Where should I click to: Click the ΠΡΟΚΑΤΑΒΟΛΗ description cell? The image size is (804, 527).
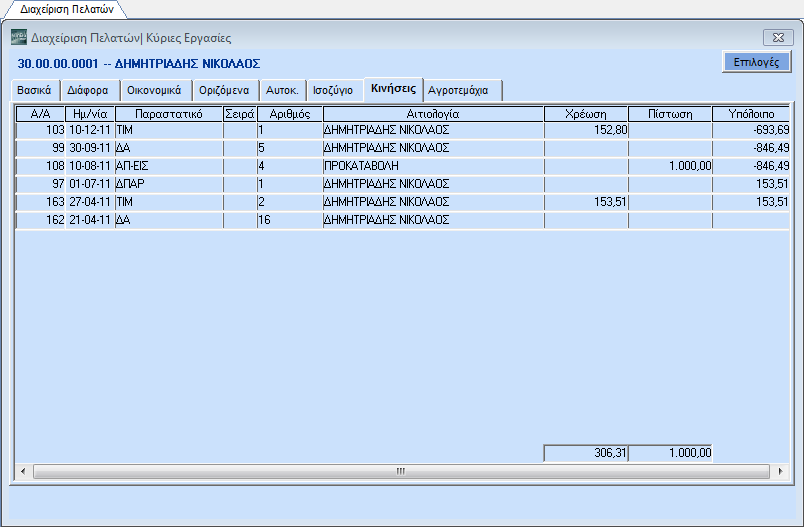click(x=433, y=166)
